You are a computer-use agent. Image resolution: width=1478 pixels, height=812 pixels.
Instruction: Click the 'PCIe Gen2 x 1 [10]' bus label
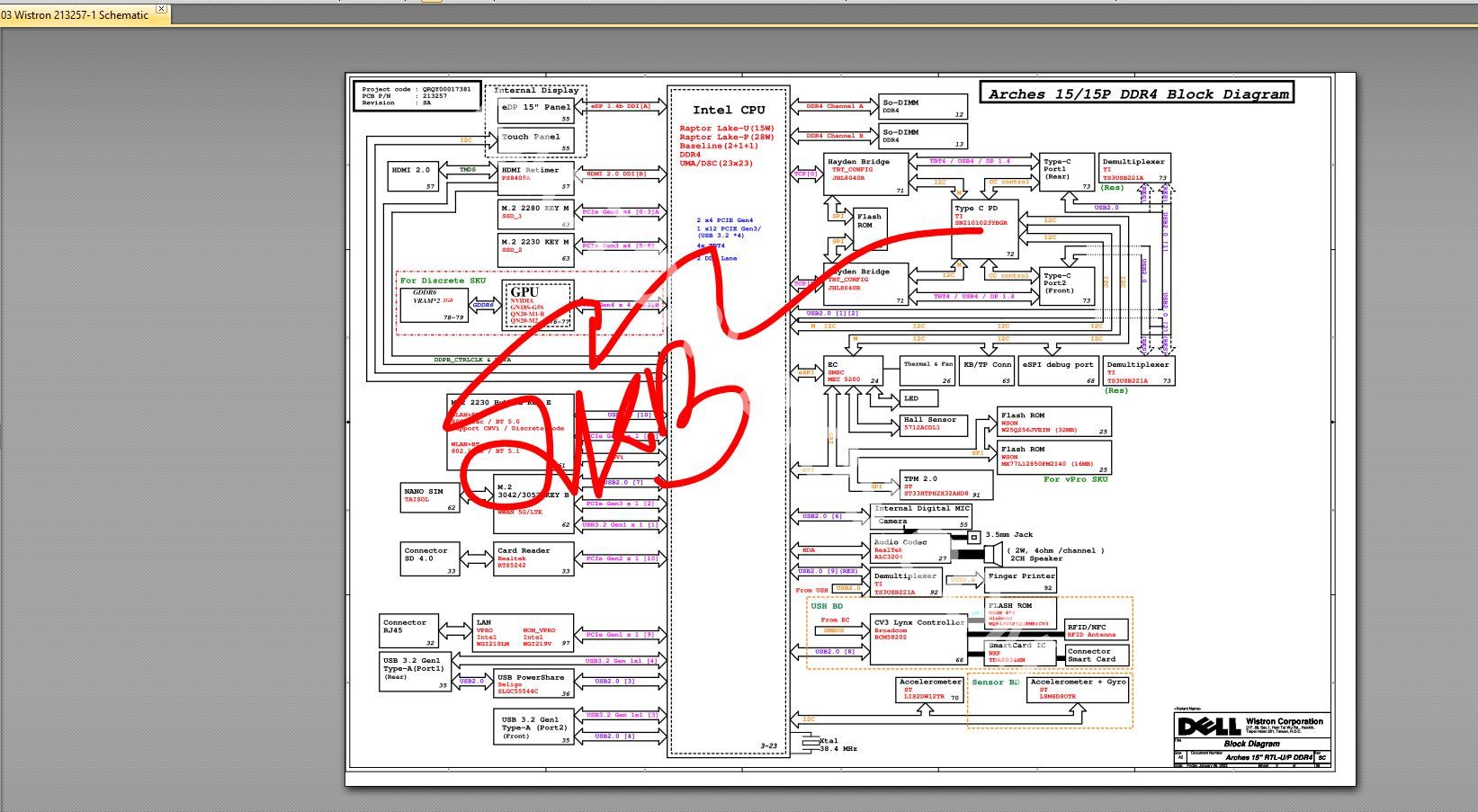[623, 558]
